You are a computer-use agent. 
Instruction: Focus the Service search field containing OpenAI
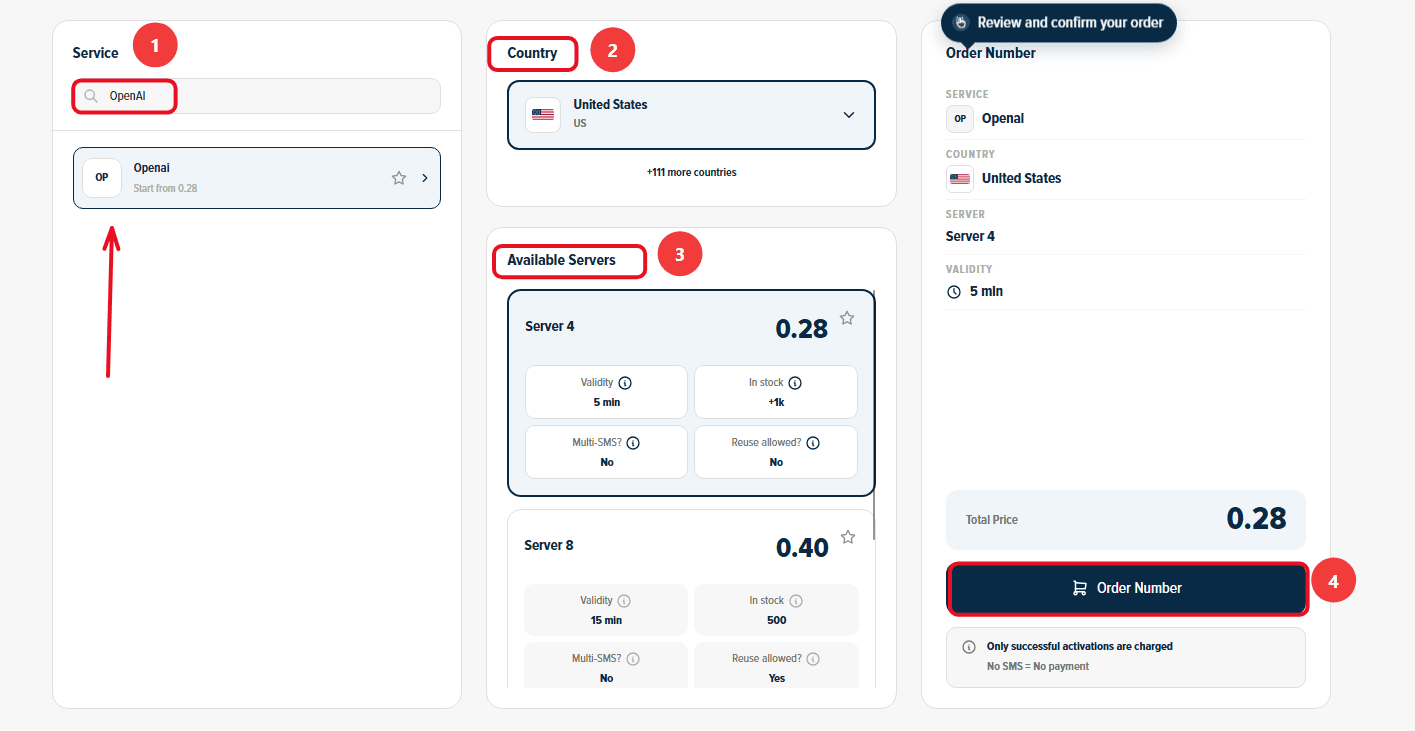pyautogui.click(x=257, y=96)
